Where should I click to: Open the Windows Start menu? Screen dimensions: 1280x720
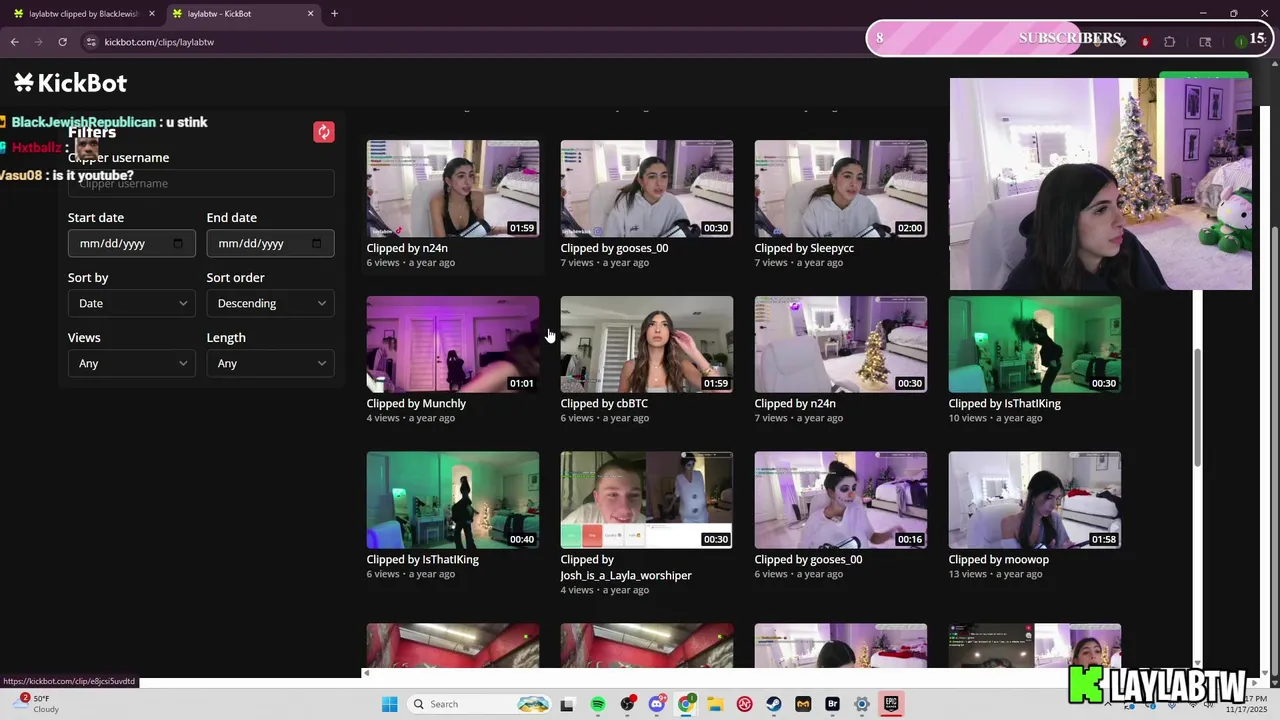click(389, 704)
